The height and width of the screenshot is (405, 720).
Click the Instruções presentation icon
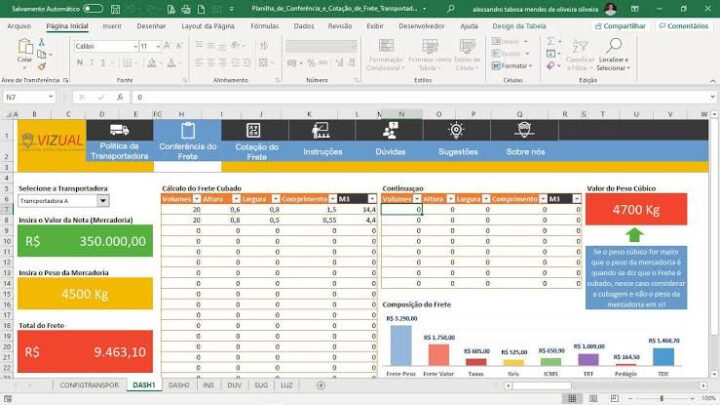[x=322, y=130]
